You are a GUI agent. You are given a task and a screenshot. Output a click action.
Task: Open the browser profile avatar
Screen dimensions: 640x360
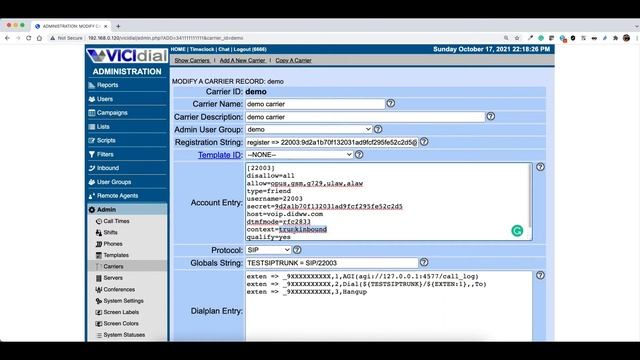click(x=627, y=38)
